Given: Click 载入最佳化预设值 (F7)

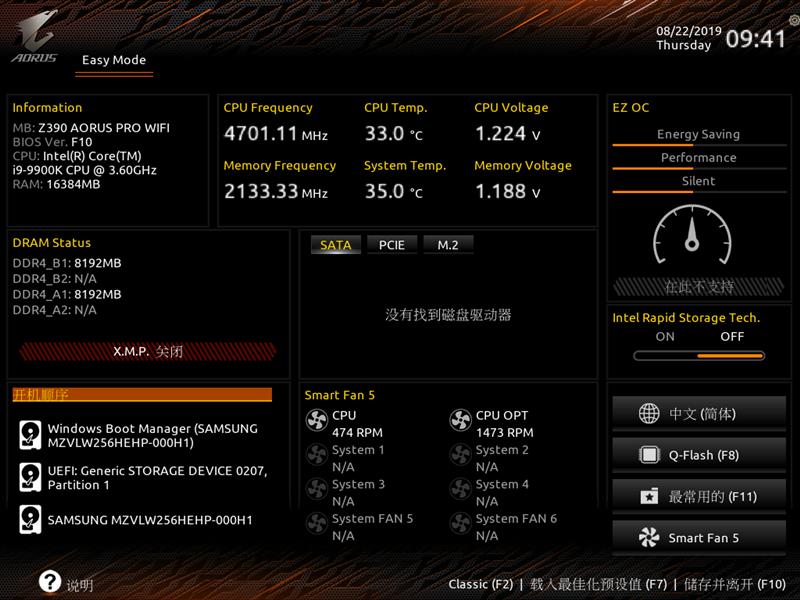Looking at the screenshot, I should pyautogui.click(x=598, y=584).
